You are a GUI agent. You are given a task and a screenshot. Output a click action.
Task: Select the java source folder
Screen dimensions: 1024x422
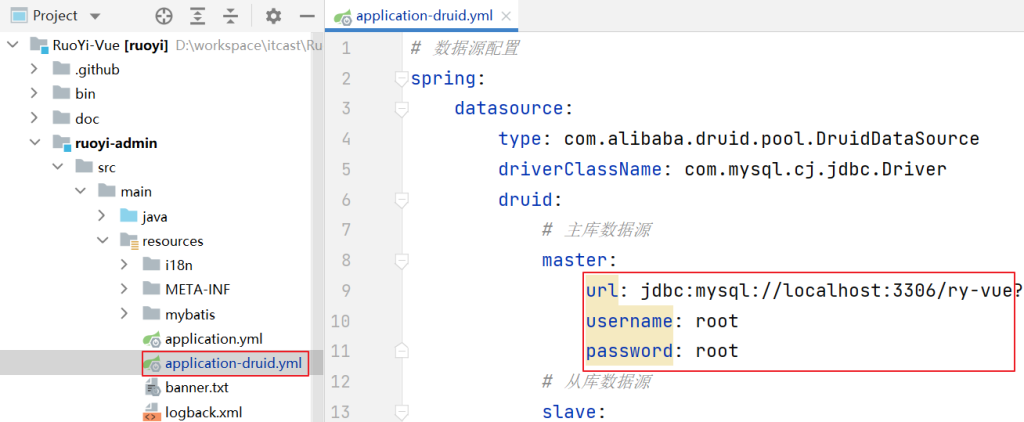(154, 216)
